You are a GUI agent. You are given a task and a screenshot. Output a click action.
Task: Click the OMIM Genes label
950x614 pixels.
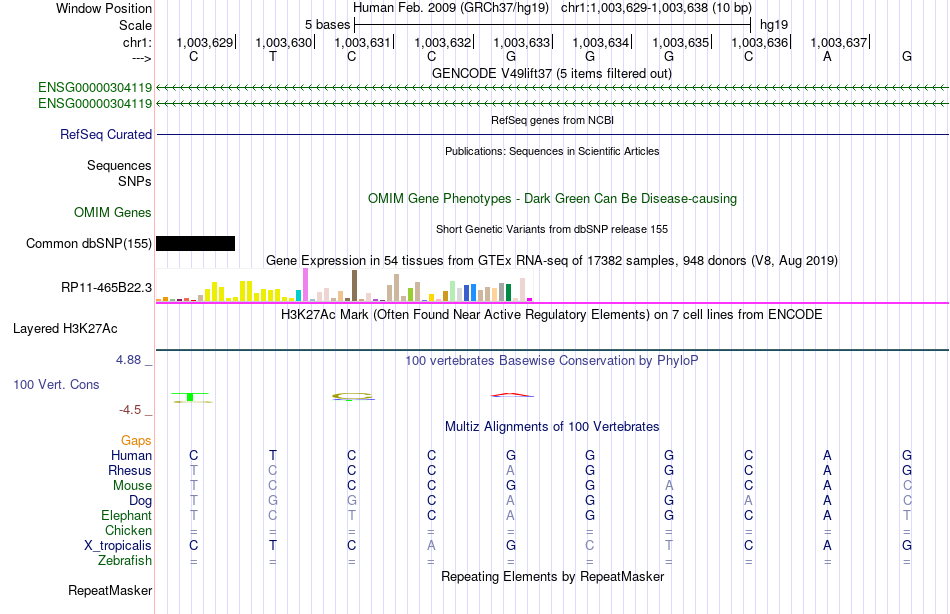(x=113, y=212)
